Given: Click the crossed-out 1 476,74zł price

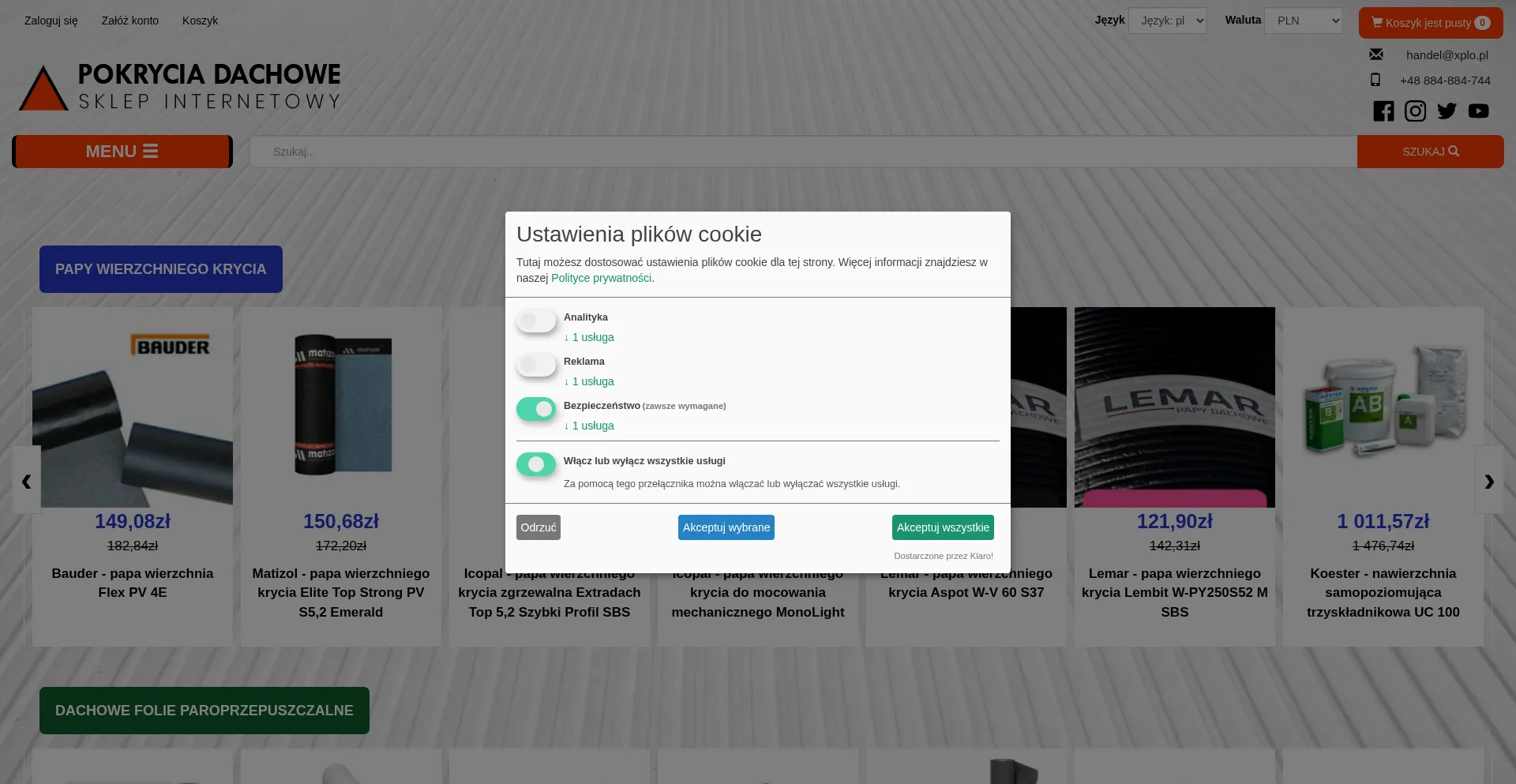Looking at the screenshot, I should click(x=1383, y=546).
